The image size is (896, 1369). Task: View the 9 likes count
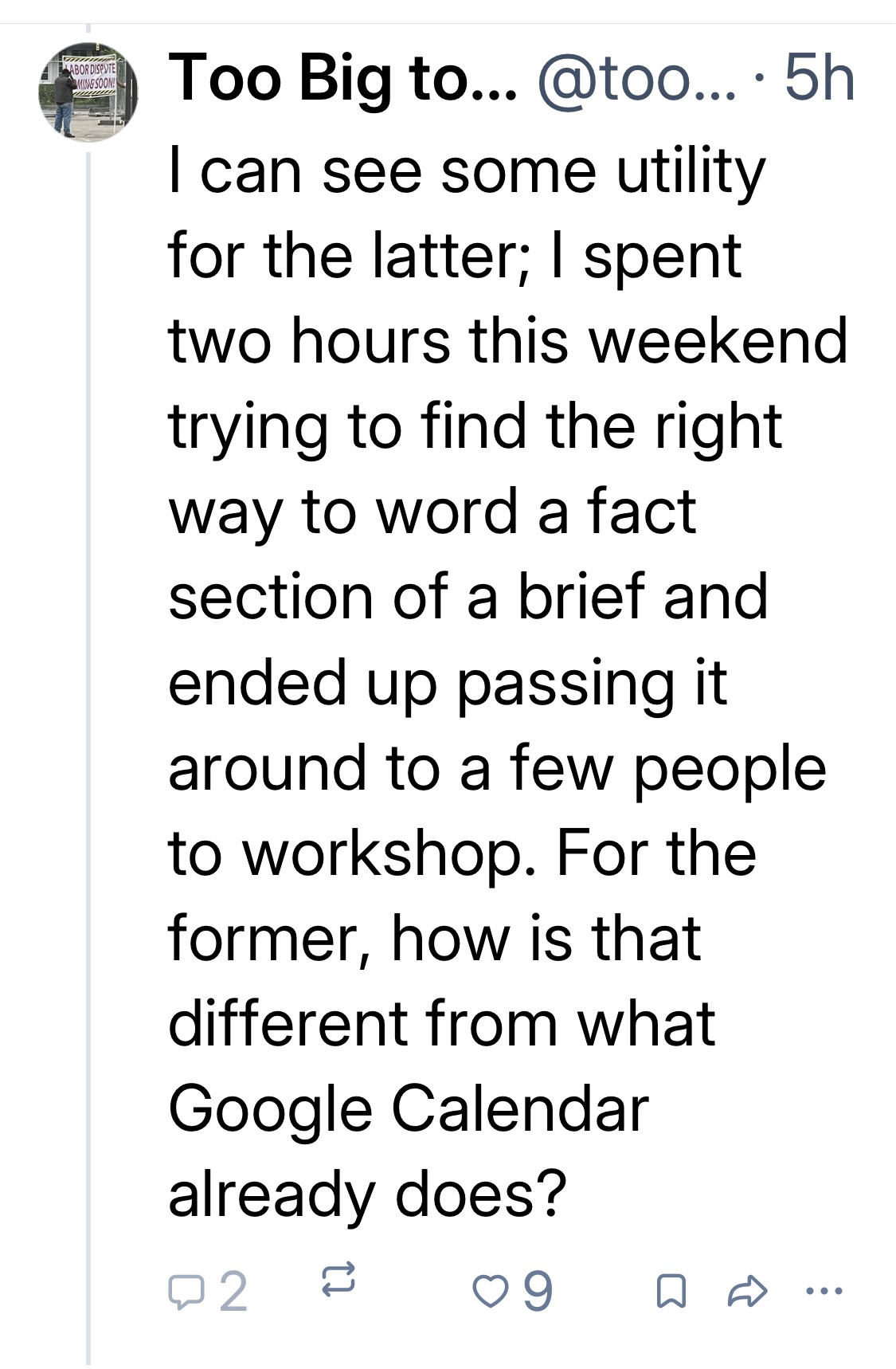click(x=538, y=1292)
